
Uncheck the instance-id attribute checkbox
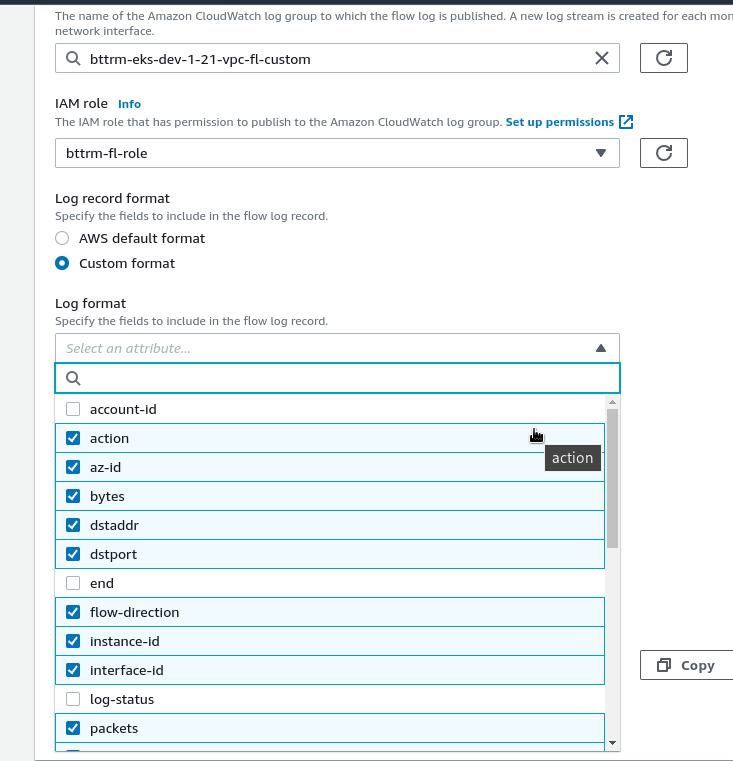click(x=73, y=641)
